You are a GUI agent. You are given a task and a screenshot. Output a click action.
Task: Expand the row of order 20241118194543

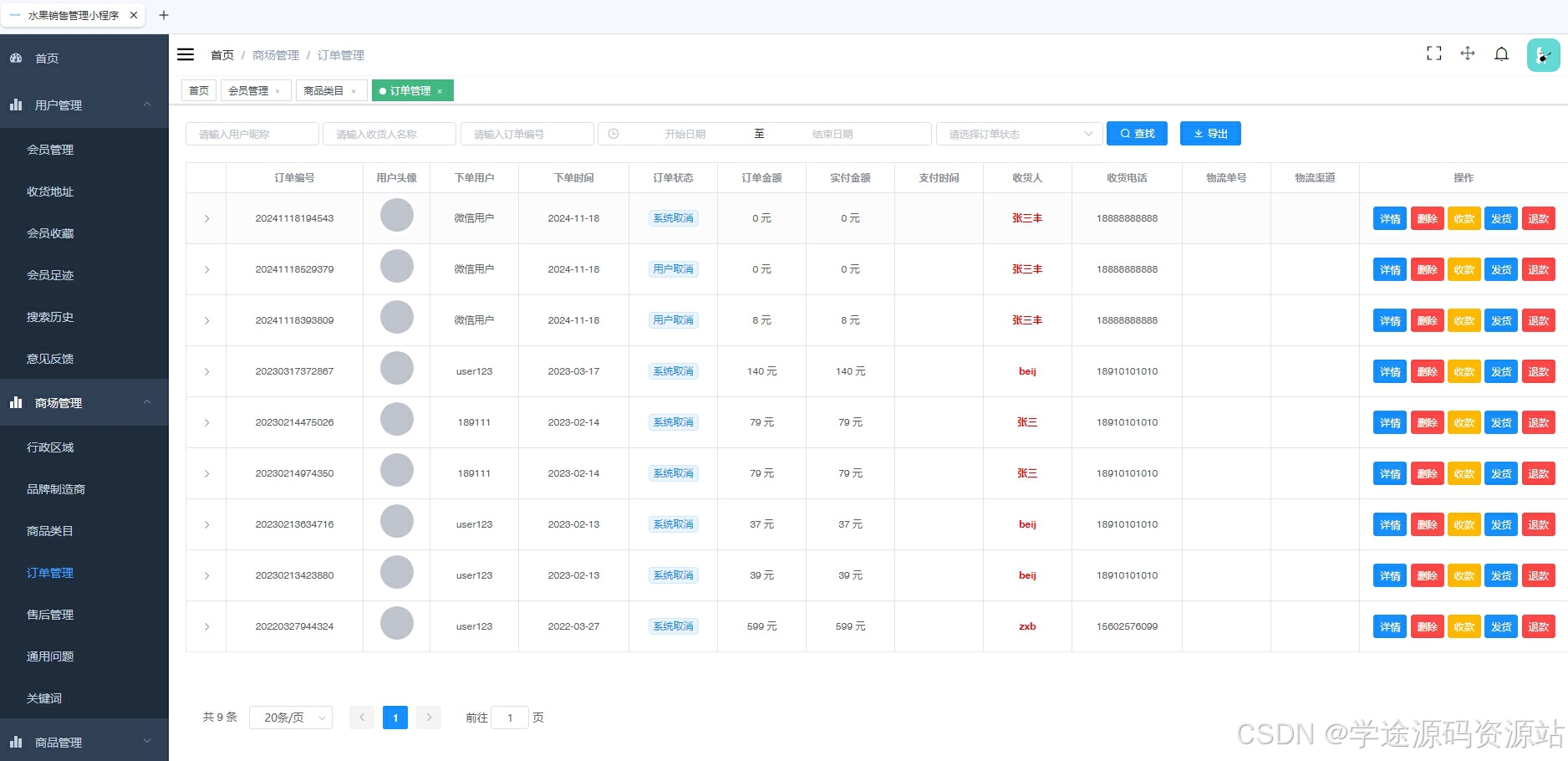[x=206, y=218]
